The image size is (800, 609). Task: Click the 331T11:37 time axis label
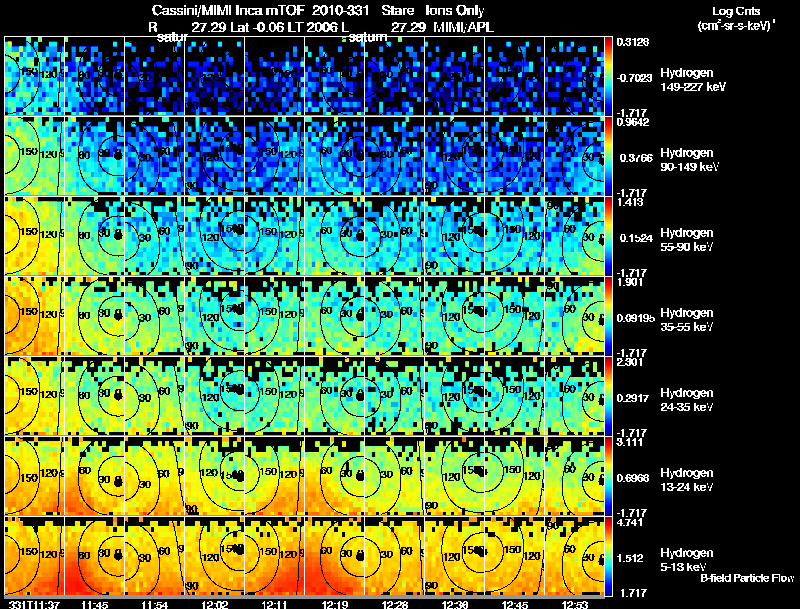click(x=35, y=604)
